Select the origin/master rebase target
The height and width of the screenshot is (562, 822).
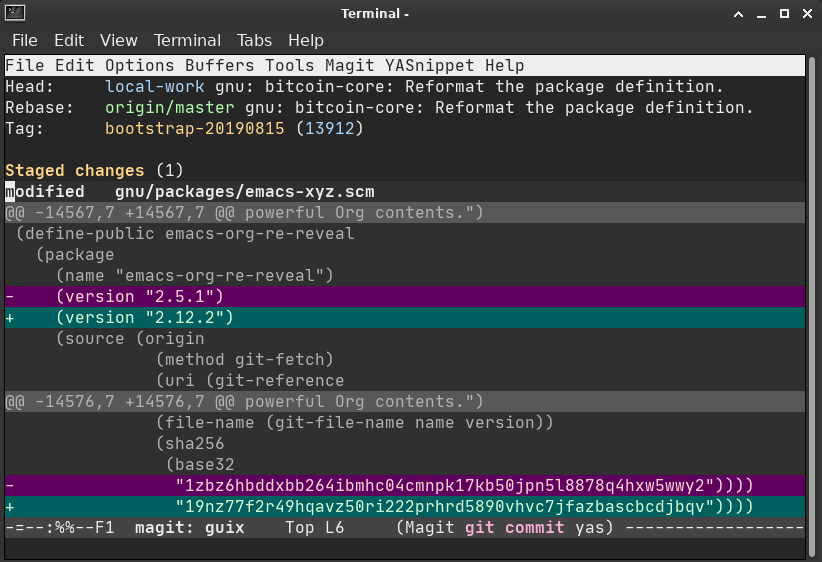click(x=169, y=107)
